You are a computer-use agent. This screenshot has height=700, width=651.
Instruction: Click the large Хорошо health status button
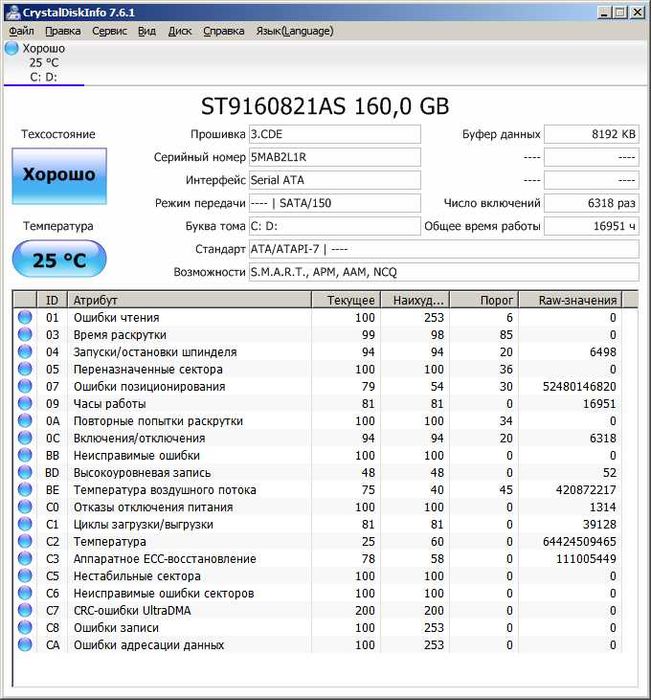(x=59, y=176)
